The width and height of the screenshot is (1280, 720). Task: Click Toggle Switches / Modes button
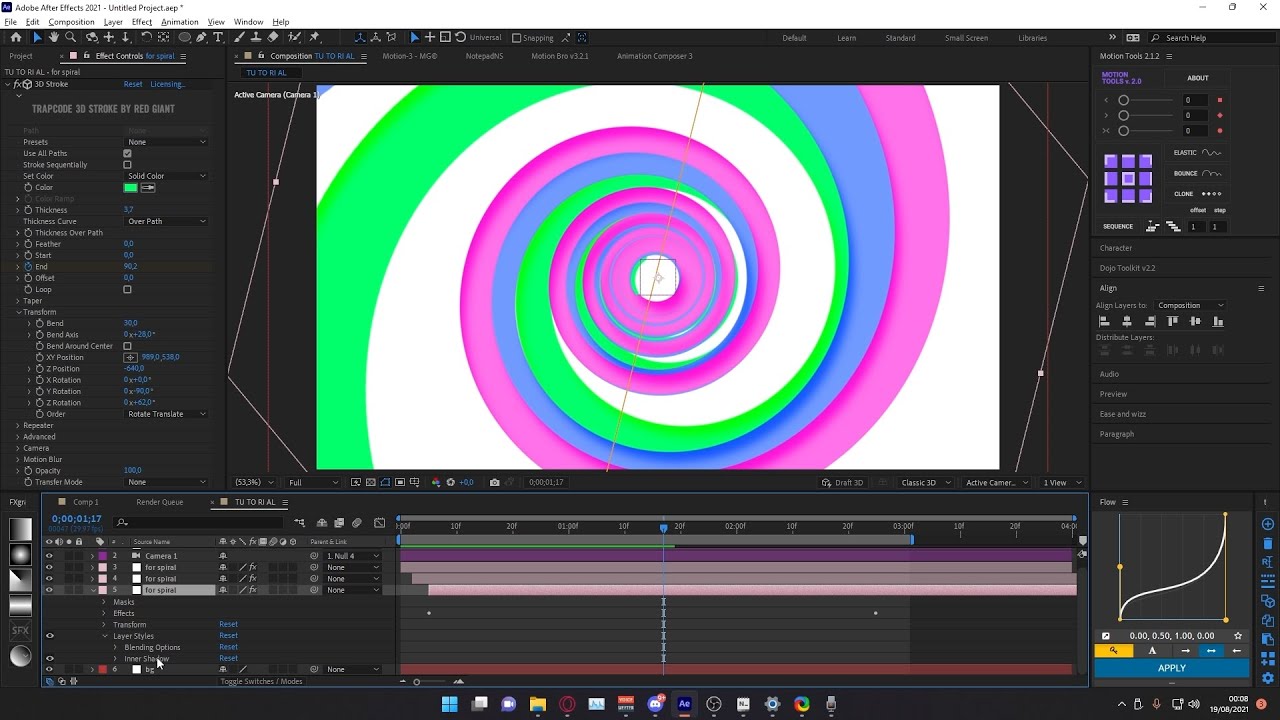261,681
